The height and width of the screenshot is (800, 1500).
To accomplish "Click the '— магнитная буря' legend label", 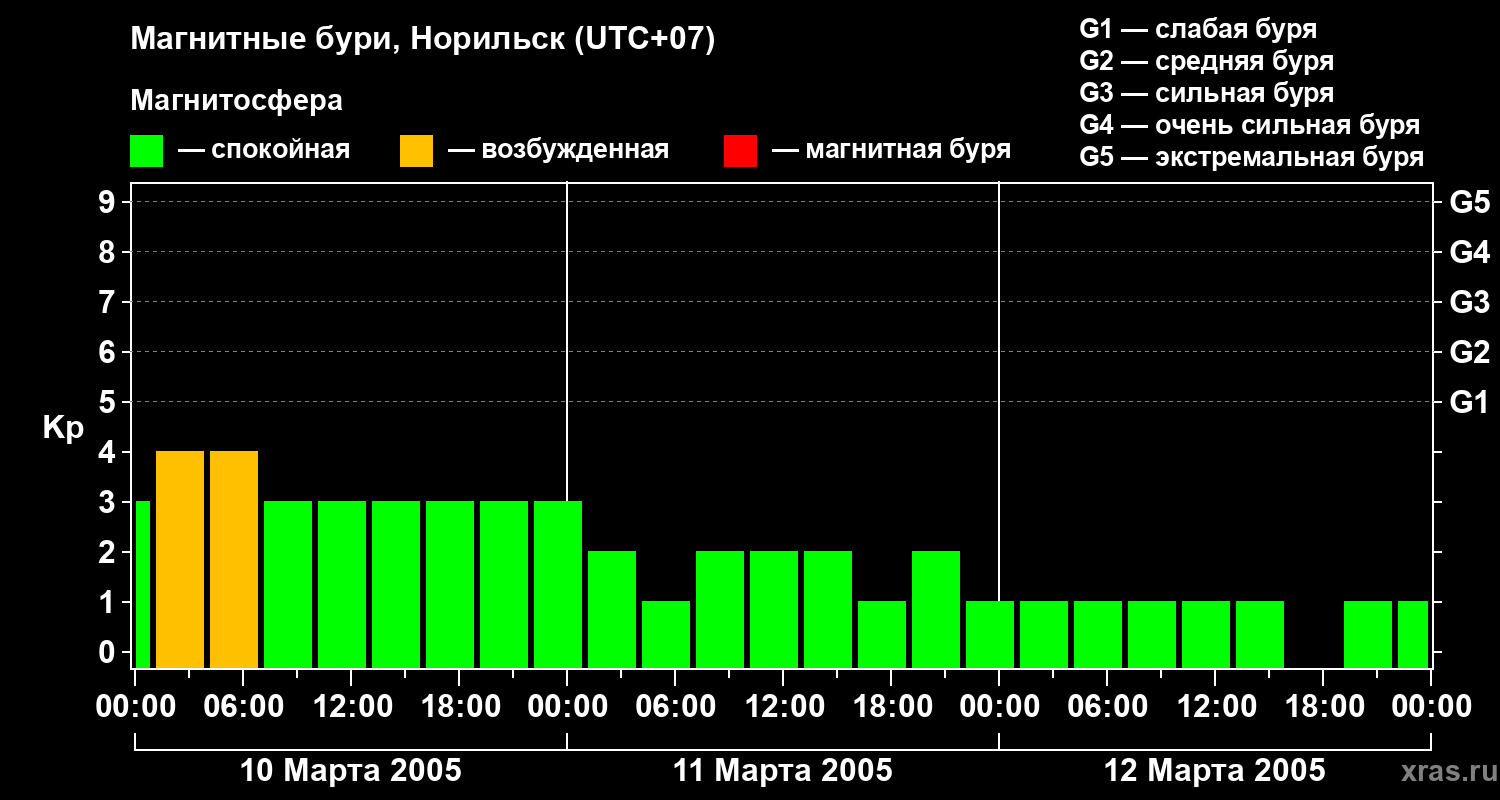I will tap(891, 151).
